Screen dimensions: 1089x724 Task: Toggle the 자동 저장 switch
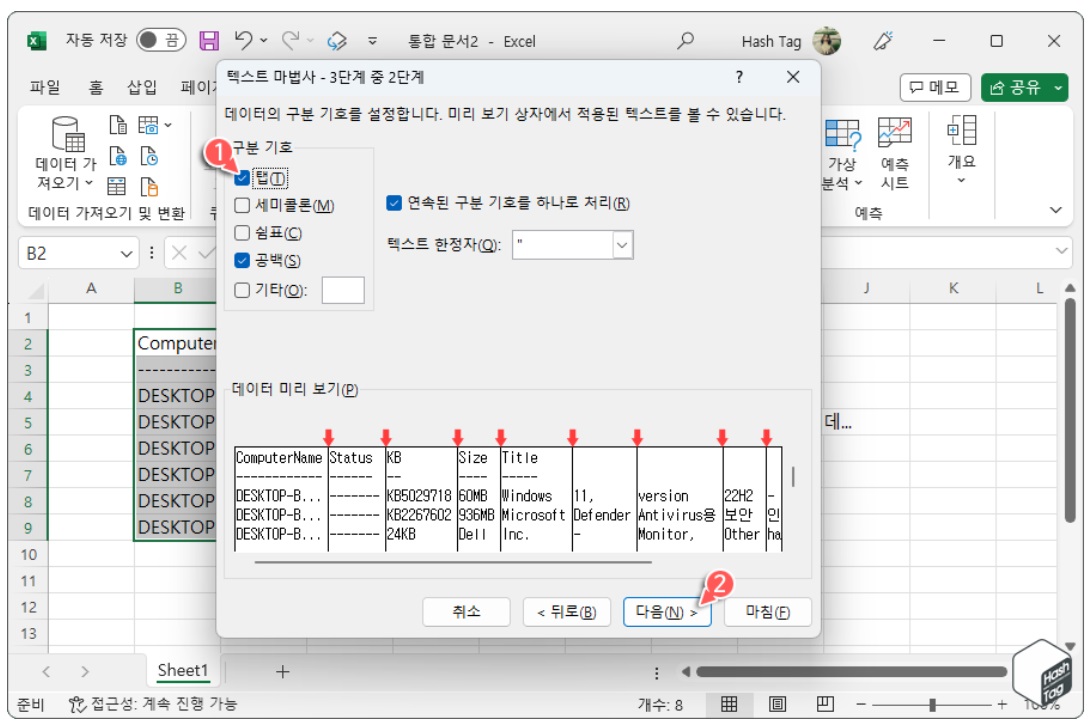point(160,40)
